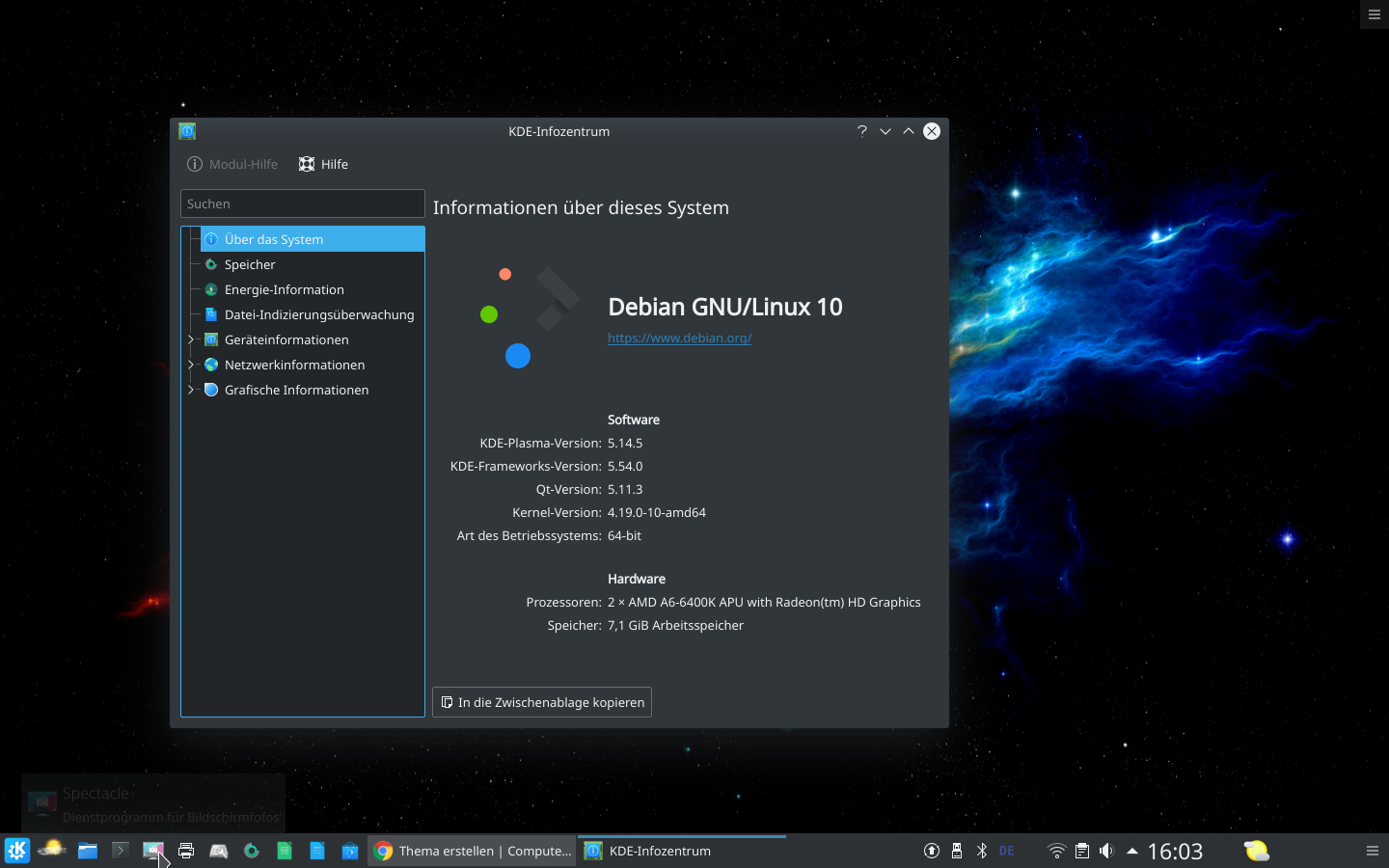Focus the Suchen search field
1389x868 pixels.
303,203
